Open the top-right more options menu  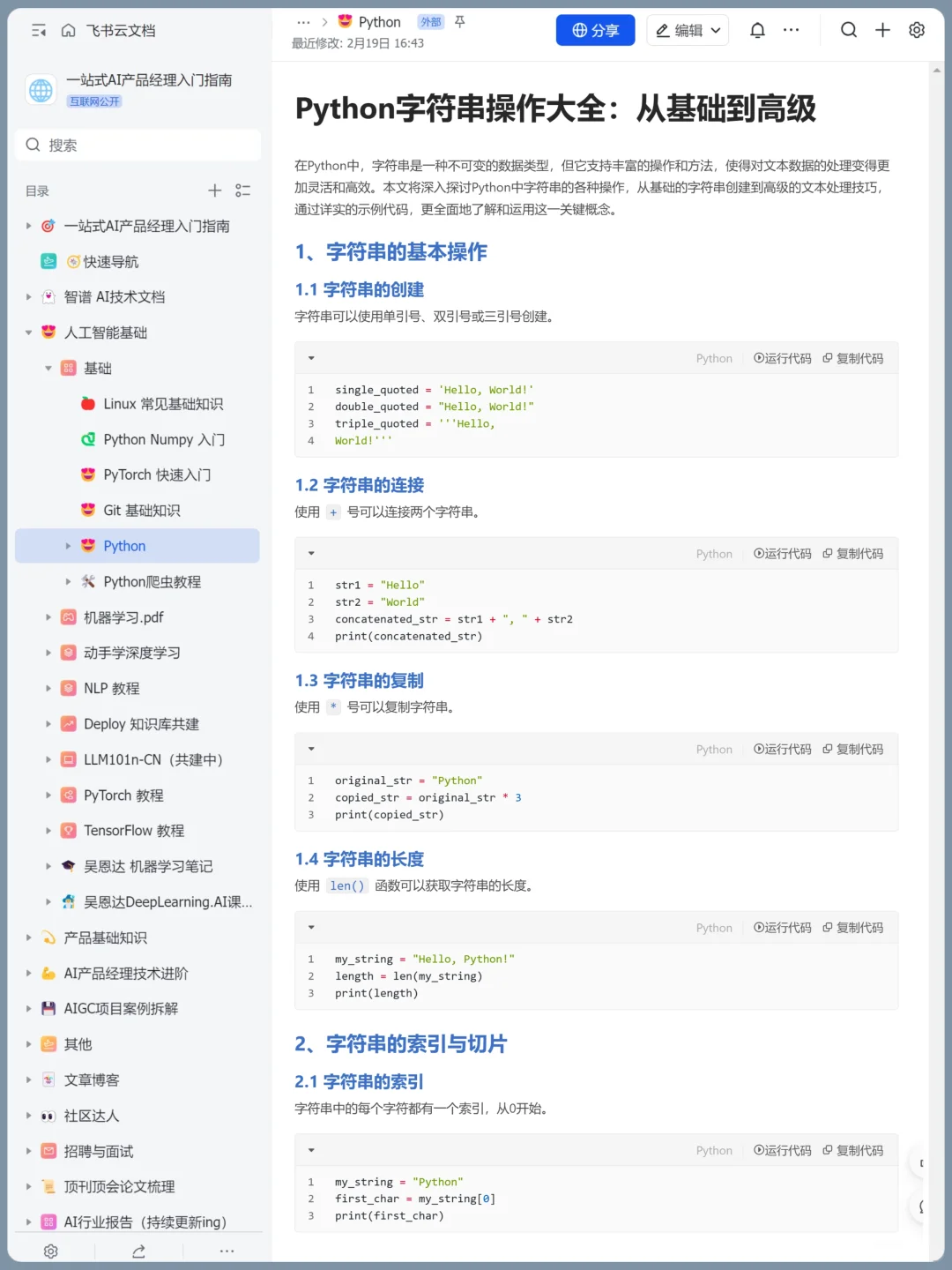(x=791, y=30)
